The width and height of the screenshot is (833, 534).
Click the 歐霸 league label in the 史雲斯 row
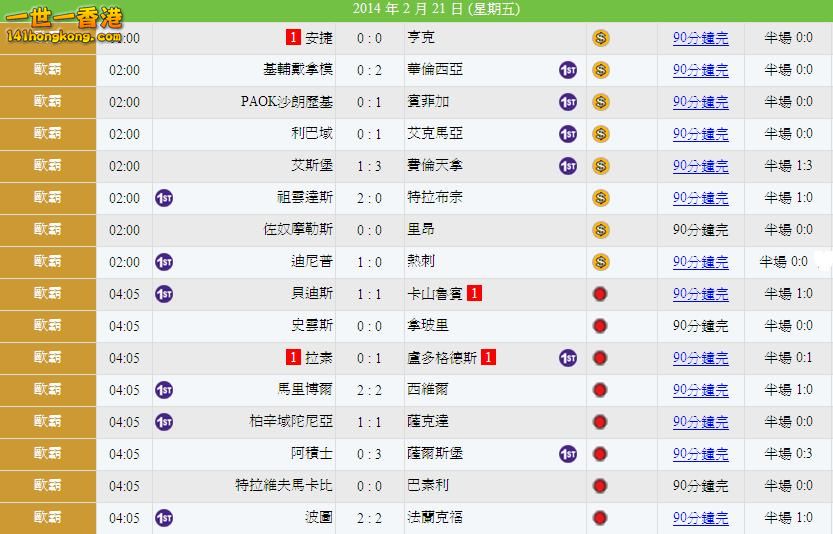(x=48, y=325)
